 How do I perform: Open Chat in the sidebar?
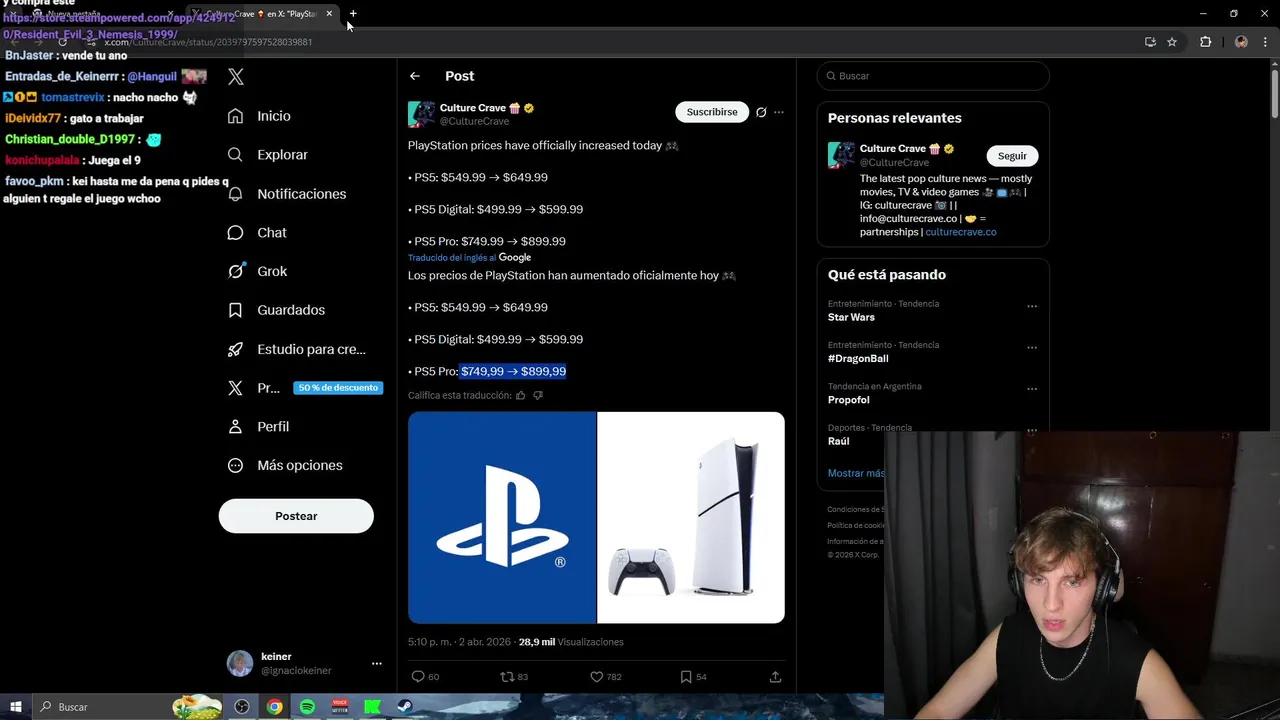tap(257, 233)
